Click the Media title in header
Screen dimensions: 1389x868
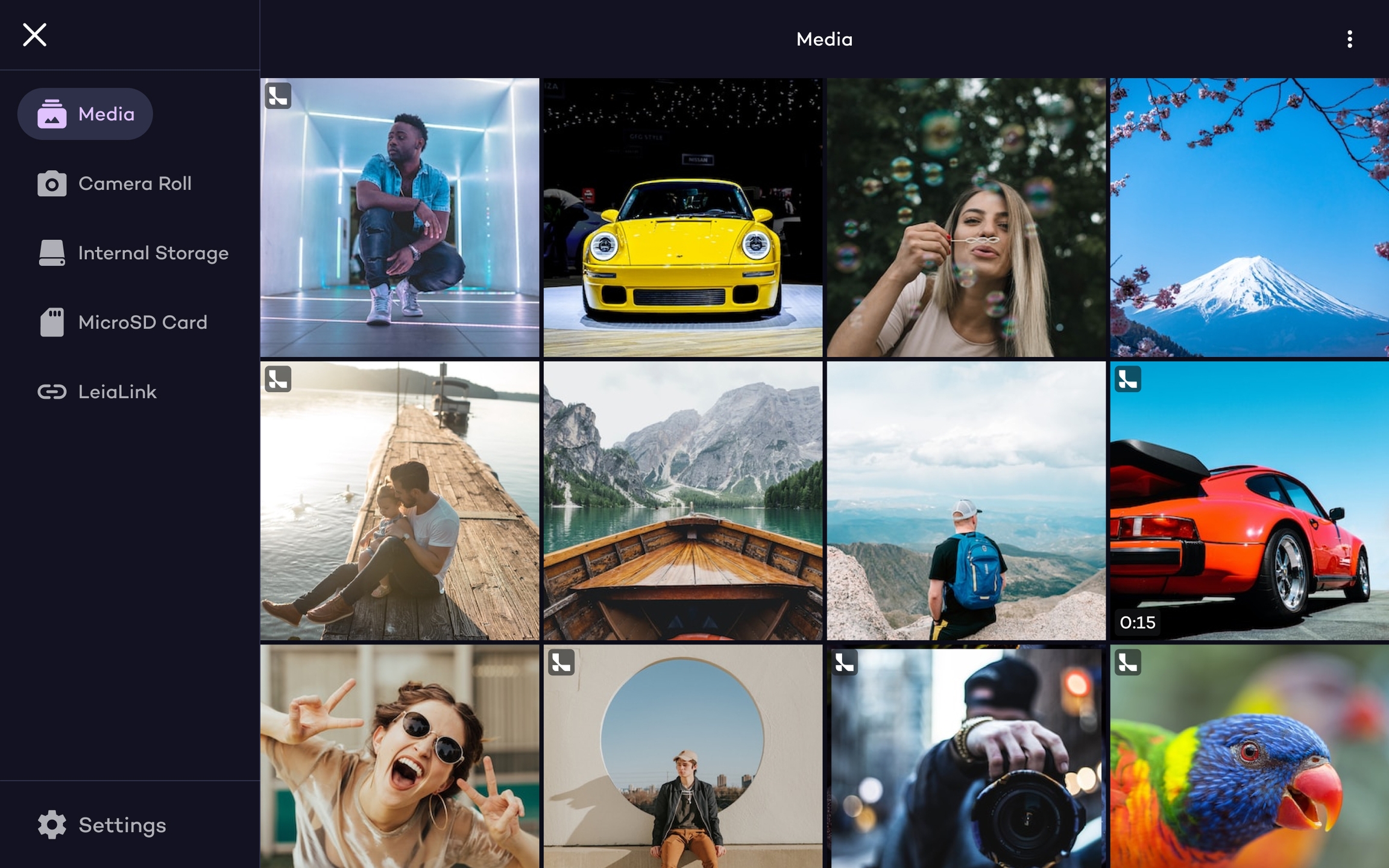[x=824, y=39]
